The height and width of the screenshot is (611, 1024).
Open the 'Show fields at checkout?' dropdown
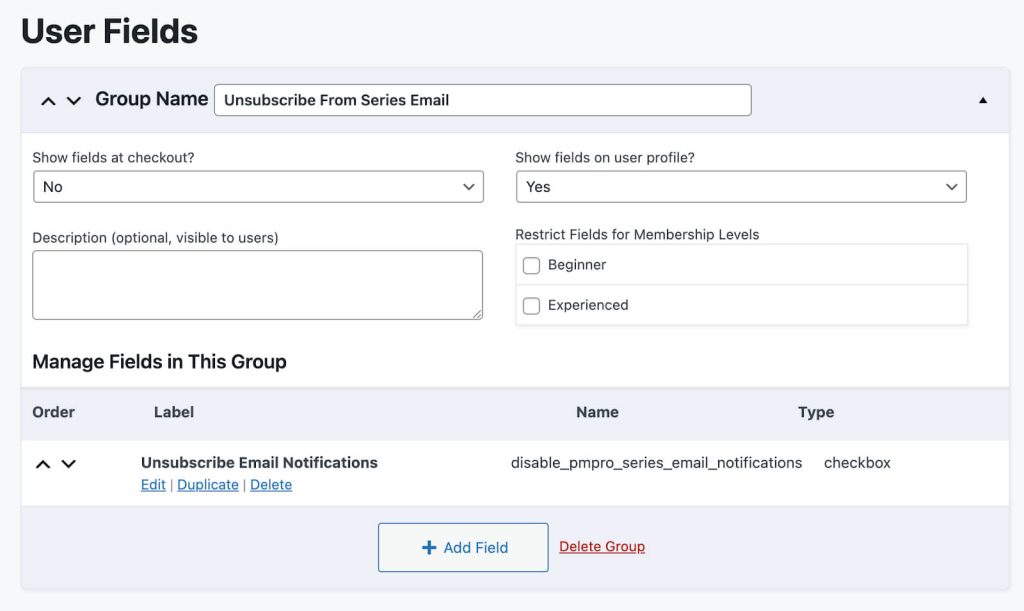point(258,186)
